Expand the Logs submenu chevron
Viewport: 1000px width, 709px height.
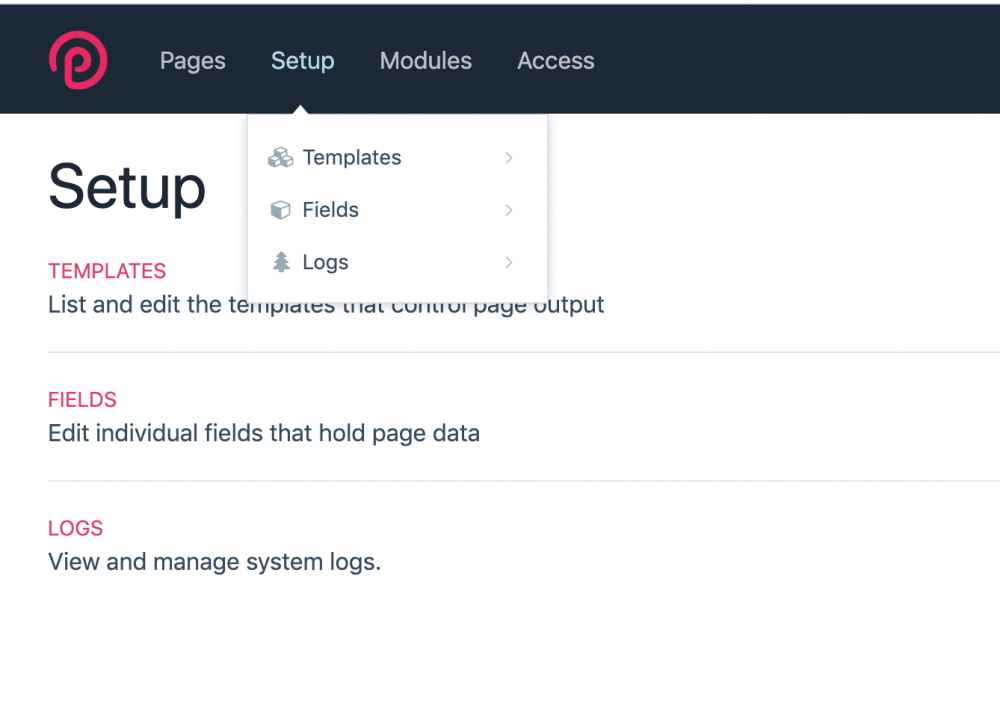[x=509, y=262]
